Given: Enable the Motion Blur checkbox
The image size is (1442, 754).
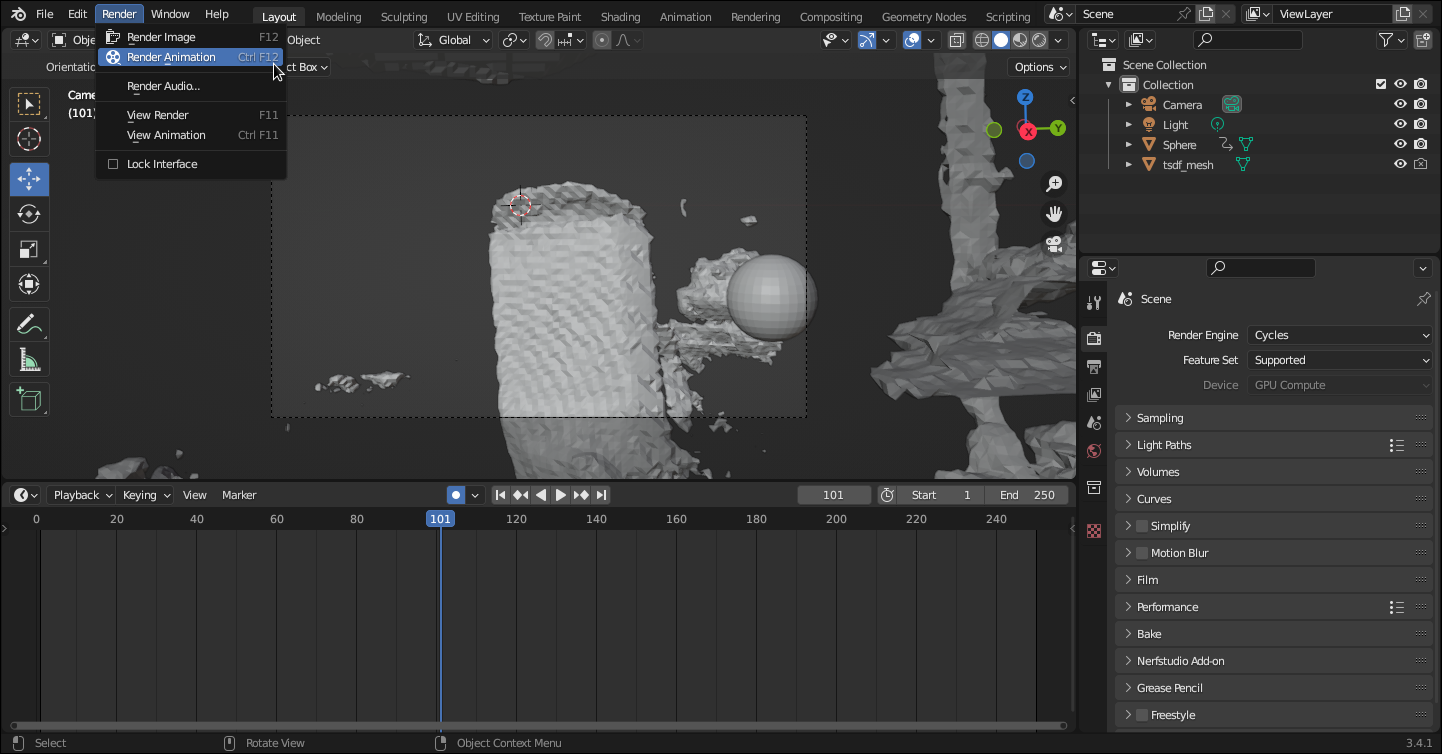Looking at the screenshot, I should (1142, 553).
